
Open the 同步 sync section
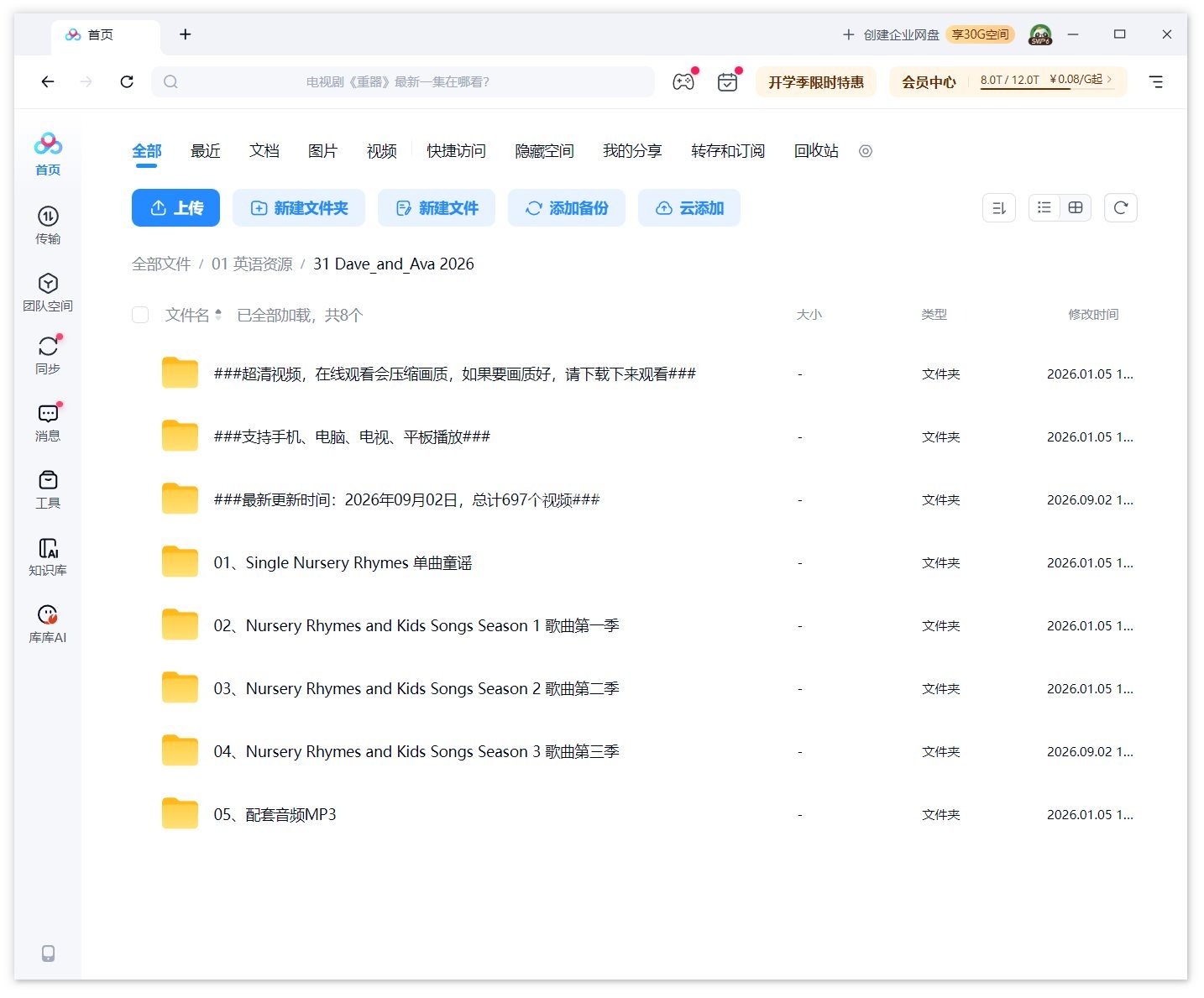[48, 355]
